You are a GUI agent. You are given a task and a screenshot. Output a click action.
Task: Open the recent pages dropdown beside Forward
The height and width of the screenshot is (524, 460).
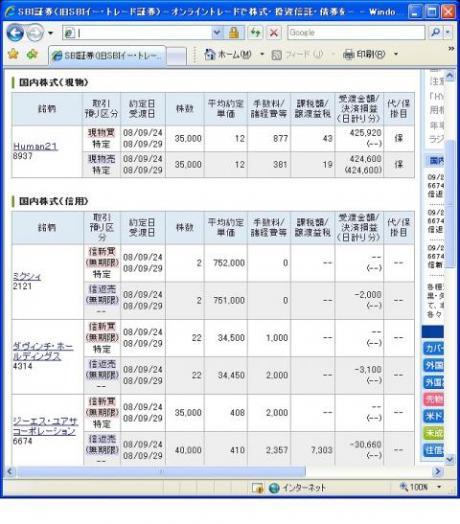(x=51, y=33)
